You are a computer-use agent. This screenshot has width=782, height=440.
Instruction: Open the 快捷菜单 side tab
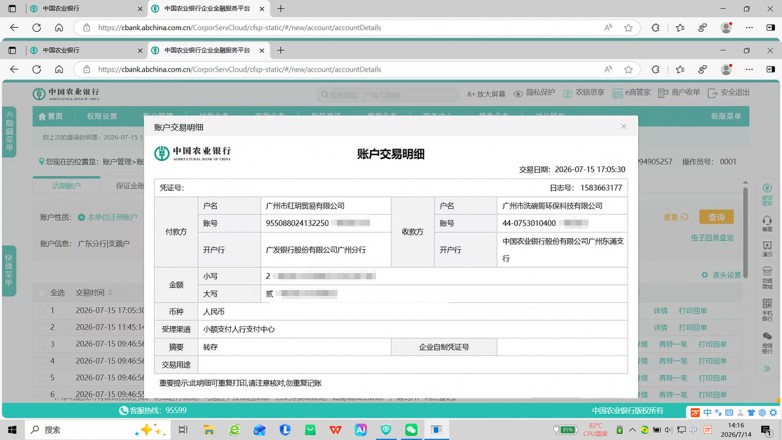coord(9,270)
